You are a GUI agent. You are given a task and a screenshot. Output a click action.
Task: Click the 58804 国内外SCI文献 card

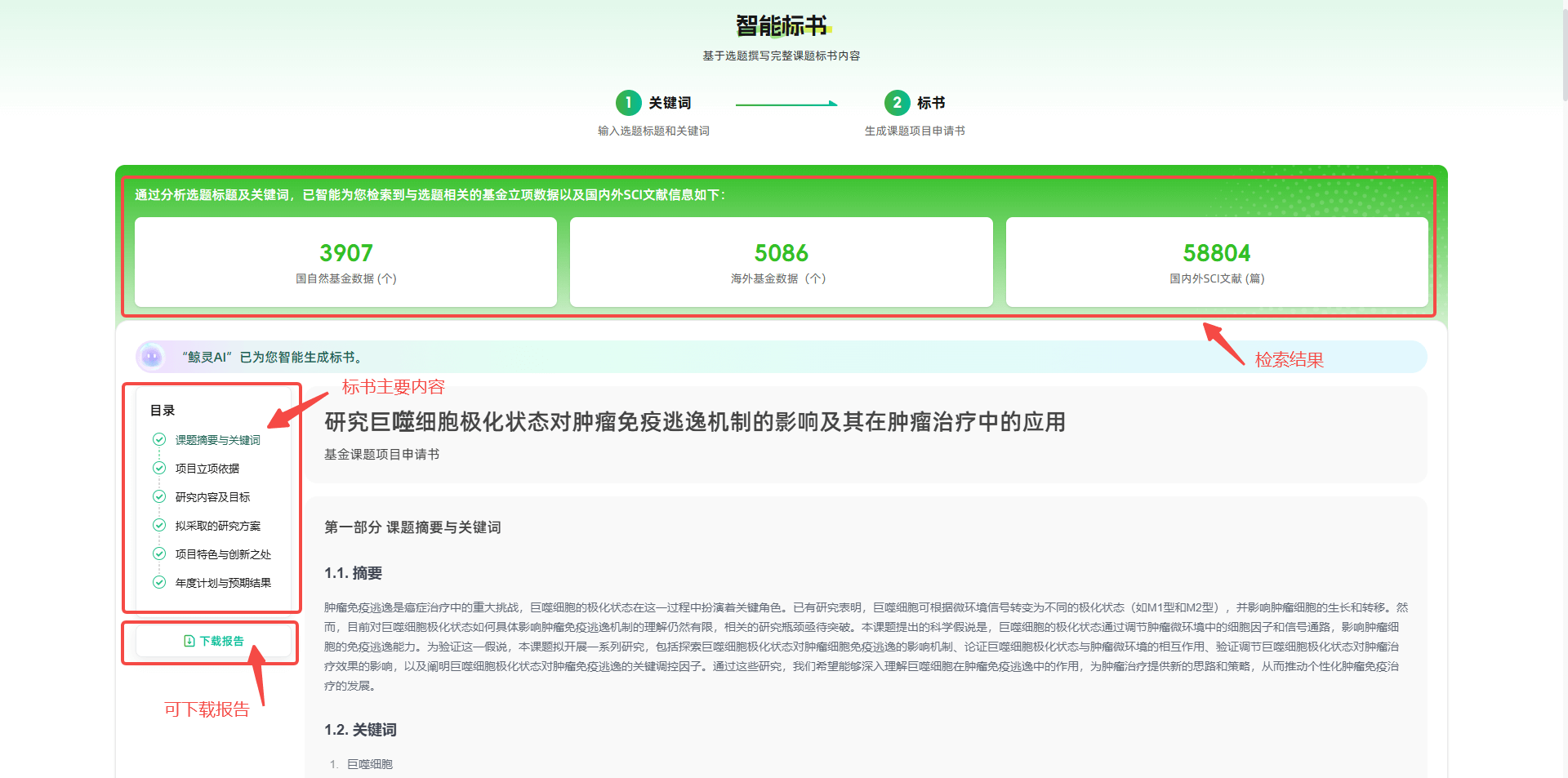(1217, 262)
